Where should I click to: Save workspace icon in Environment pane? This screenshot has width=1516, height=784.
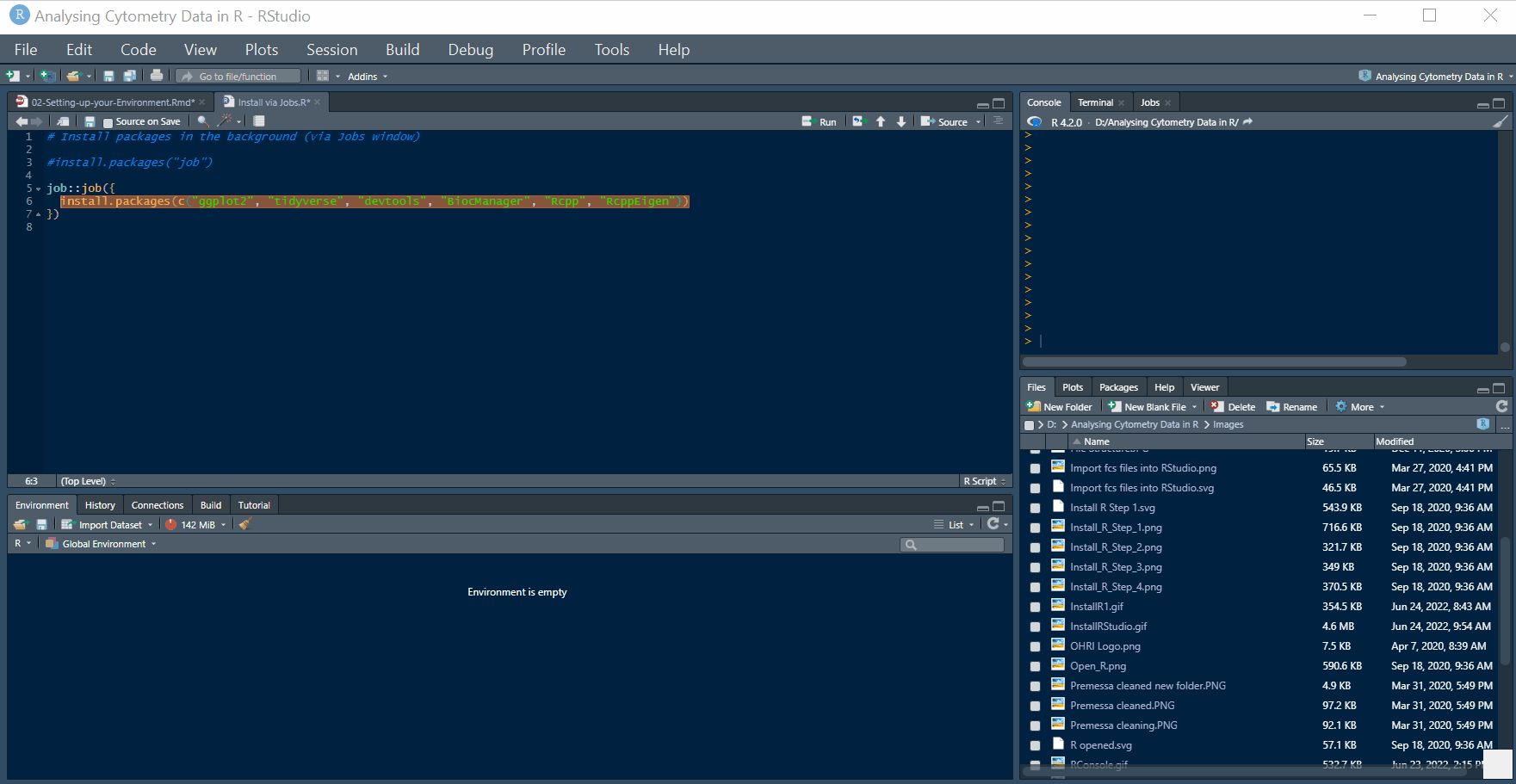tap(41, 524)
